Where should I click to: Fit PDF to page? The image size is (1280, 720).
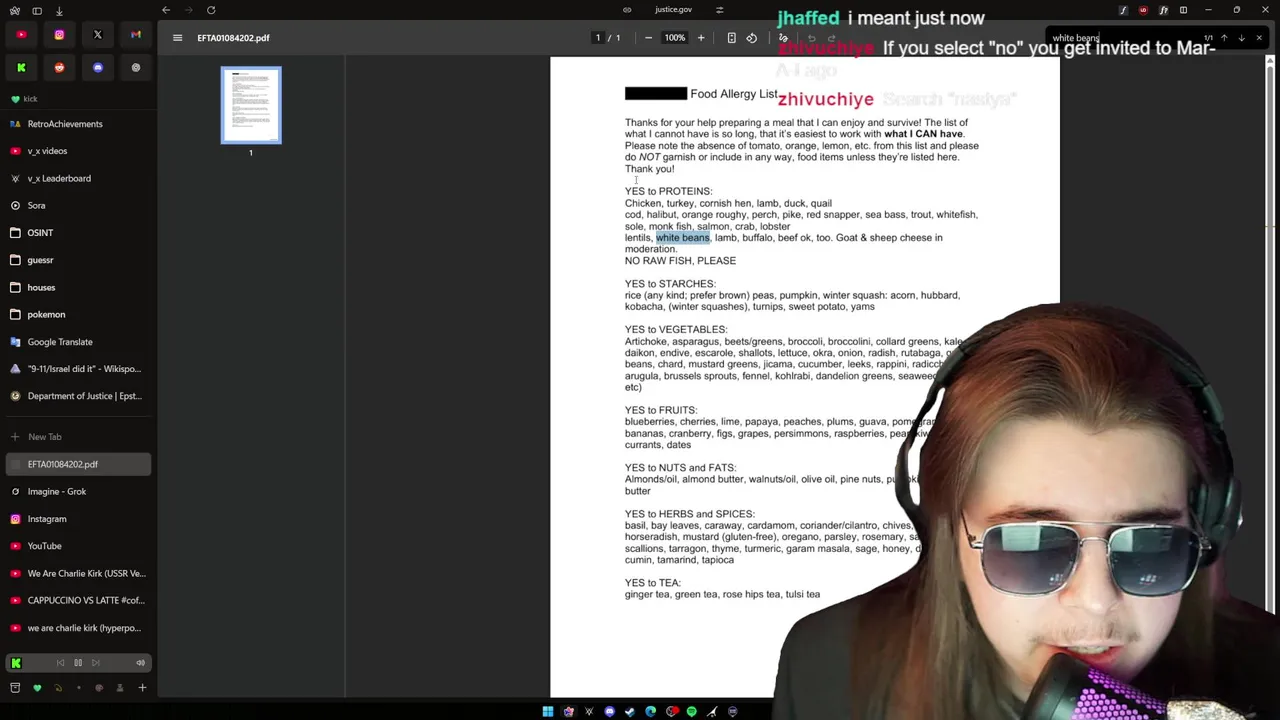coord(731,38)
